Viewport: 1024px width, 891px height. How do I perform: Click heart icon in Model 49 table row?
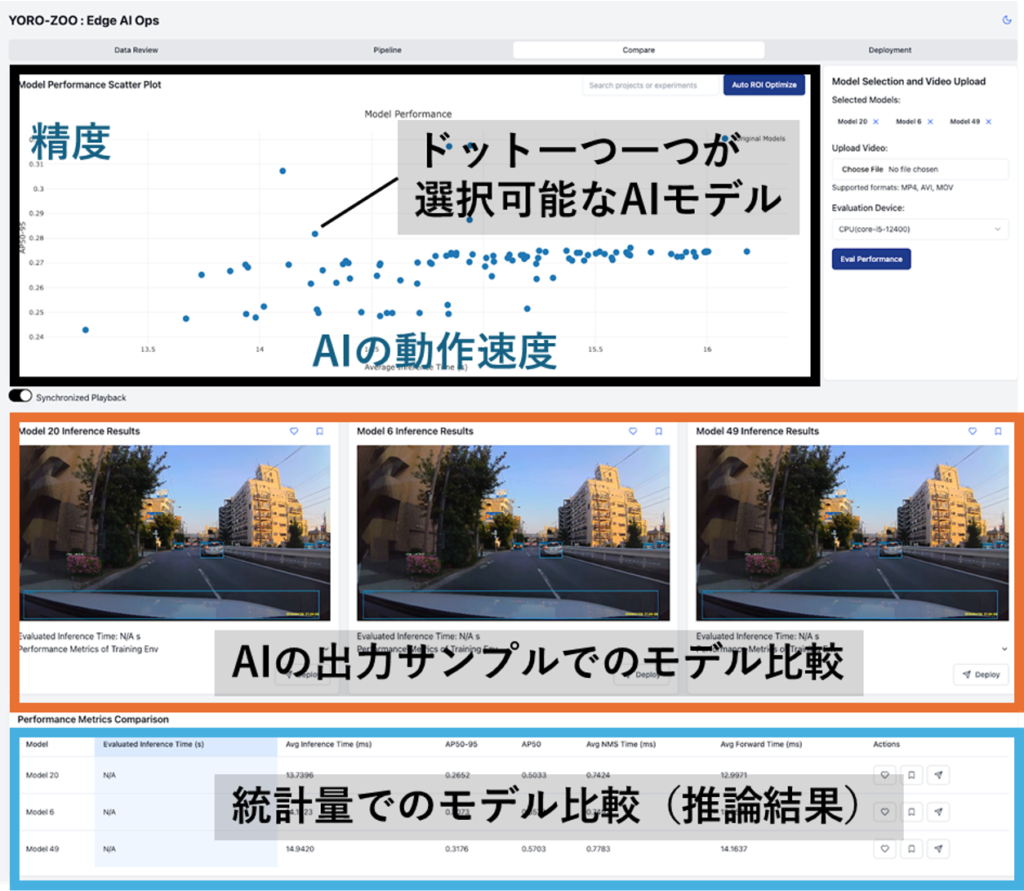point(885,849)
